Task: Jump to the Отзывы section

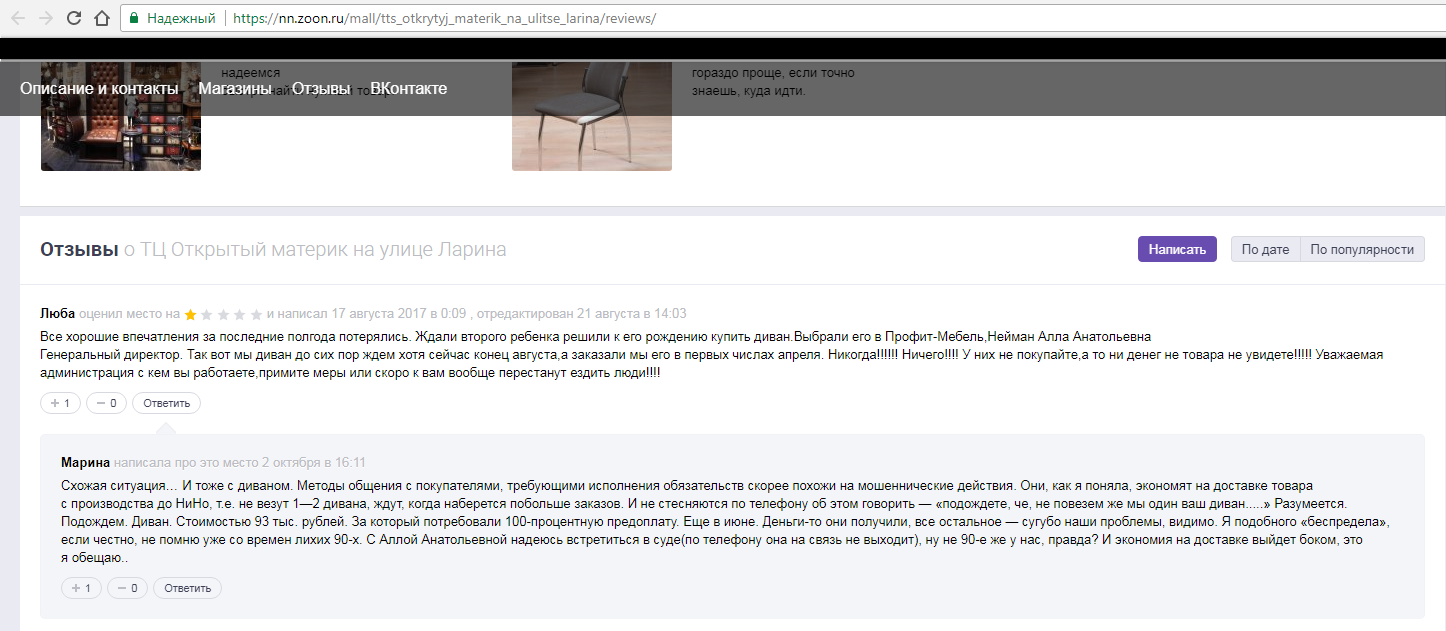Action: (321, 89)
